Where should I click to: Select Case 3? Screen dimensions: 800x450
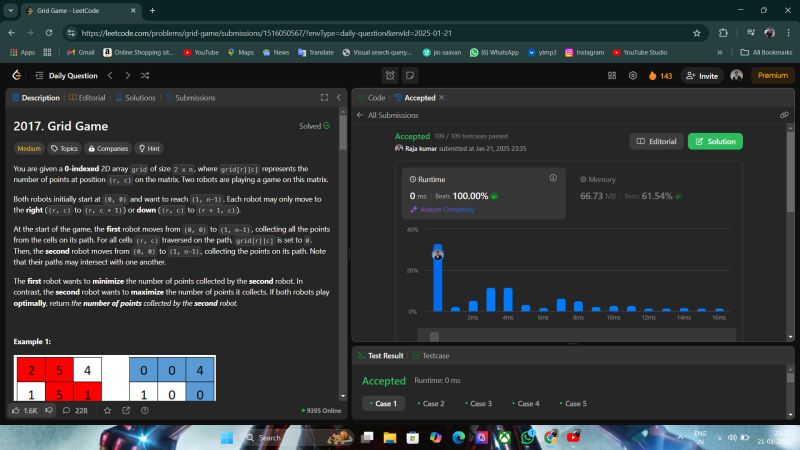click(x=478, y=404)
